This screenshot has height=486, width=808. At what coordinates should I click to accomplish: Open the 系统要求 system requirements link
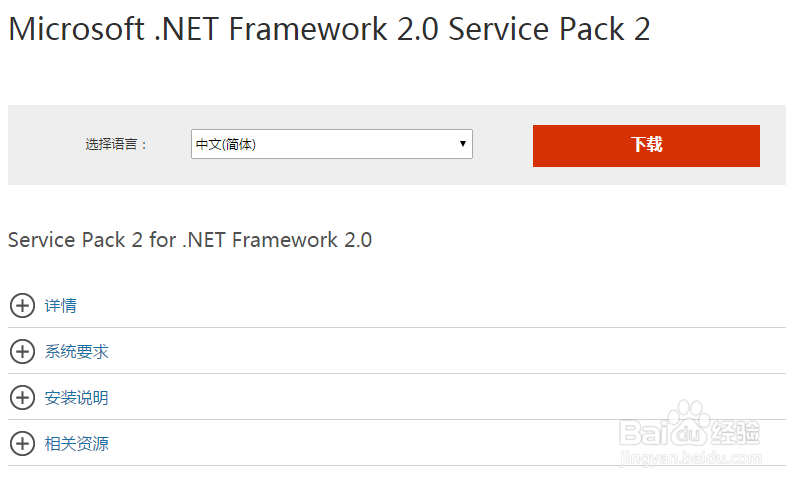76,351
